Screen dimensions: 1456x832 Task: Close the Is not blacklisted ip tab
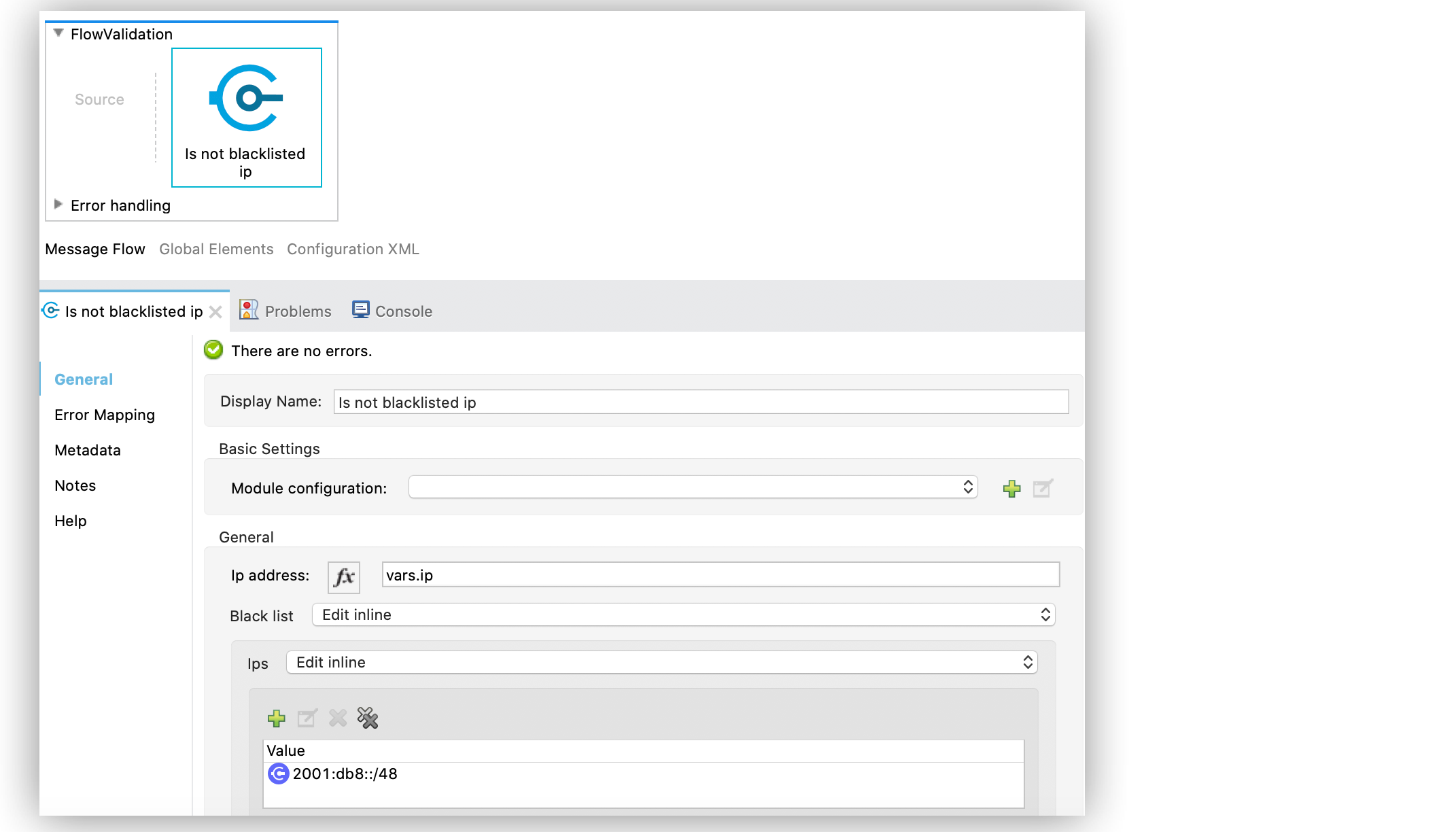215,312
